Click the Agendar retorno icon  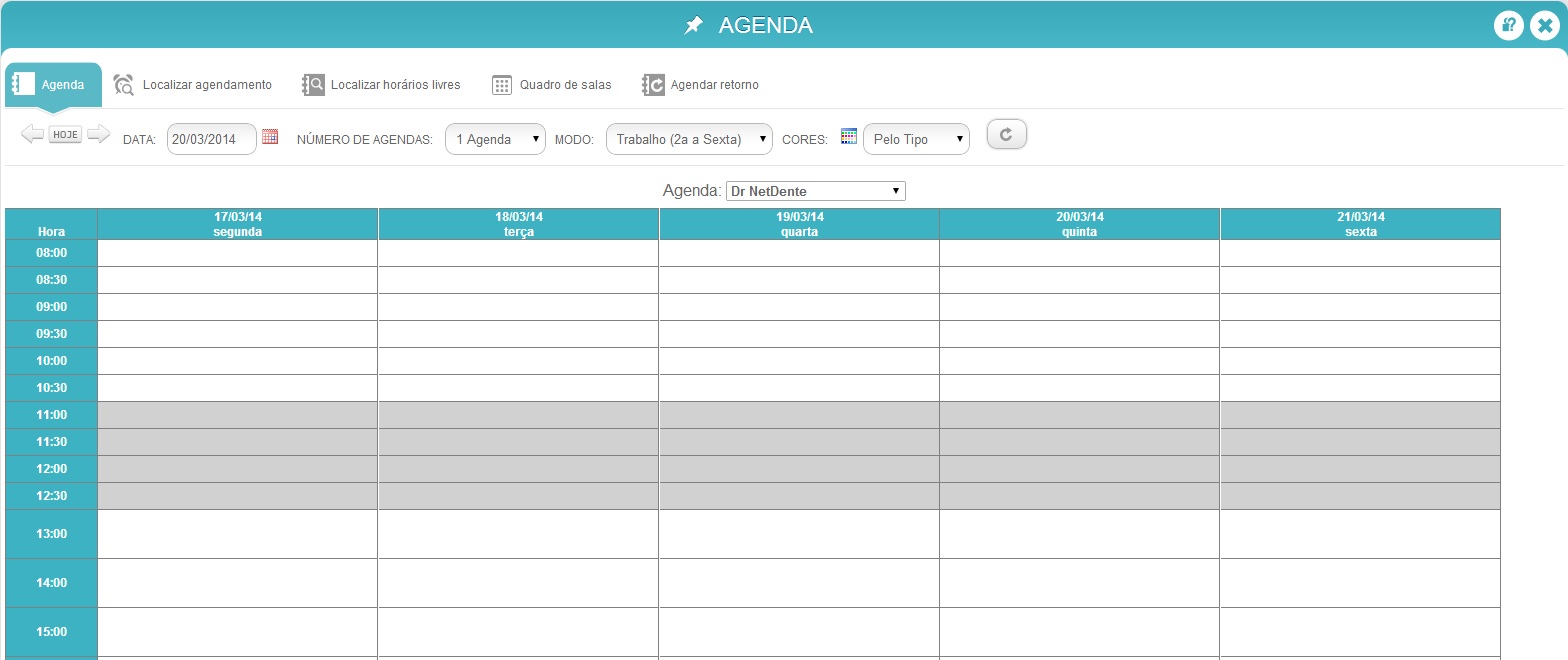click(x=653, y=85)
